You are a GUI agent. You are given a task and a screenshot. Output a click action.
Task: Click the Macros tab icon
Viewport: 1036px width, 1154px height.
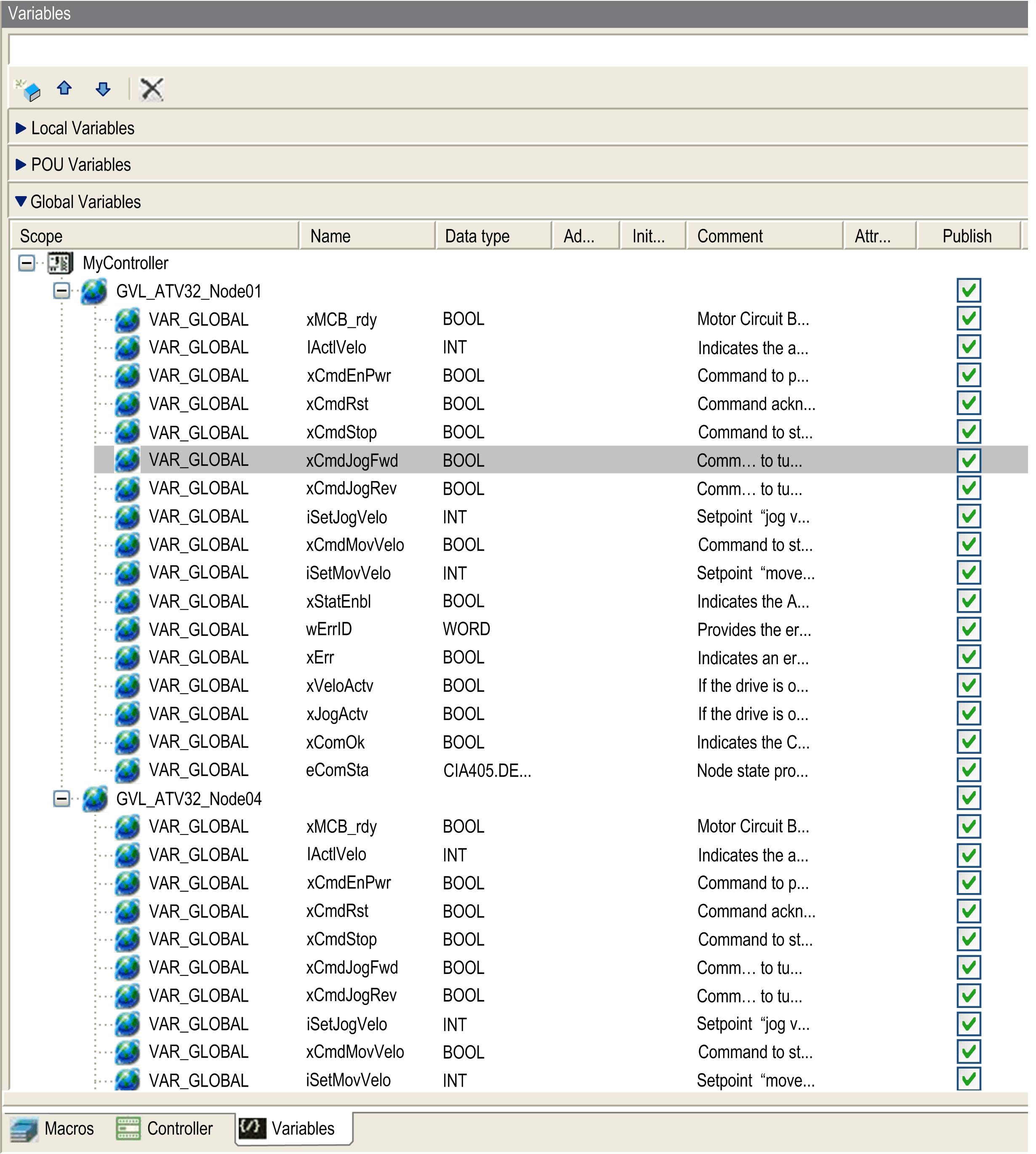pyautogui.click(x=24, y=1130)
